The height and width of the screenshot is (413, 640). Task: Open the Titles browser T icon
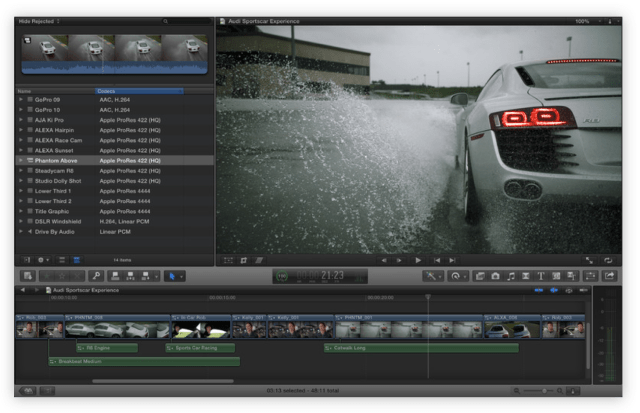click(541, 275)
